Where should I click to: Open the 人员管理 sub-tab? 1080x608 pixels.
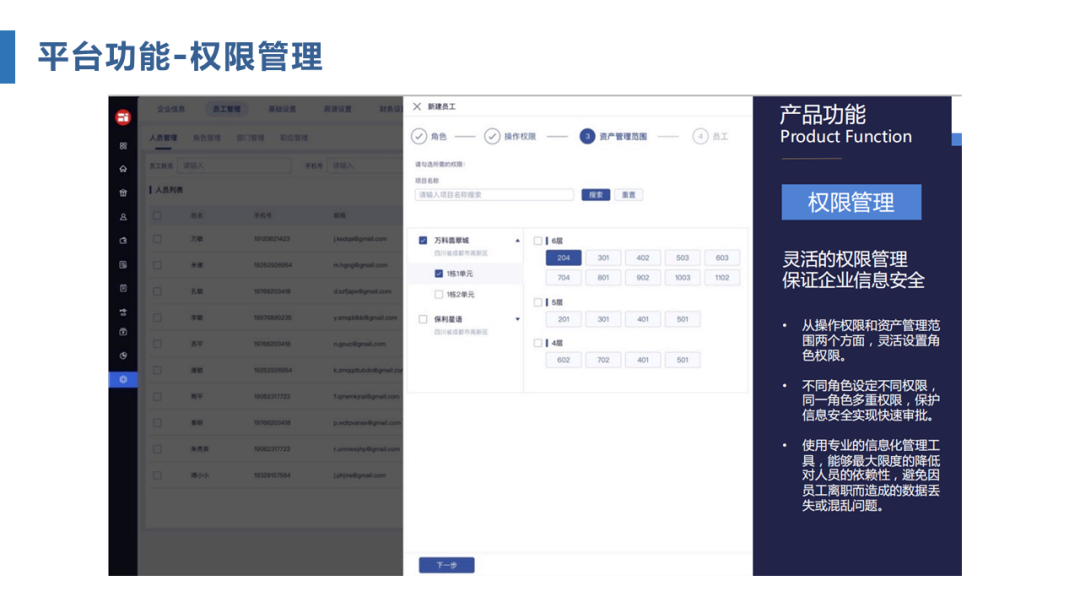pos(163,138)
